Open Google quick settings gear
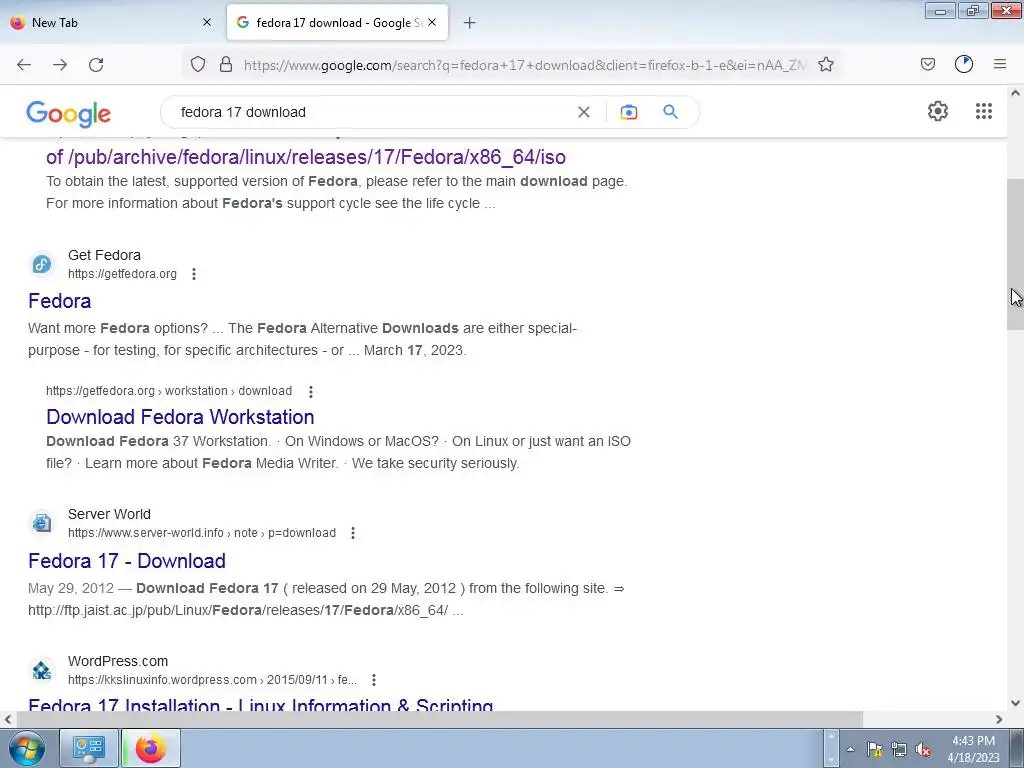Image resolution: width=1024 pixels, height=768 pixels. pyautogui.click(x=938, y=111)
